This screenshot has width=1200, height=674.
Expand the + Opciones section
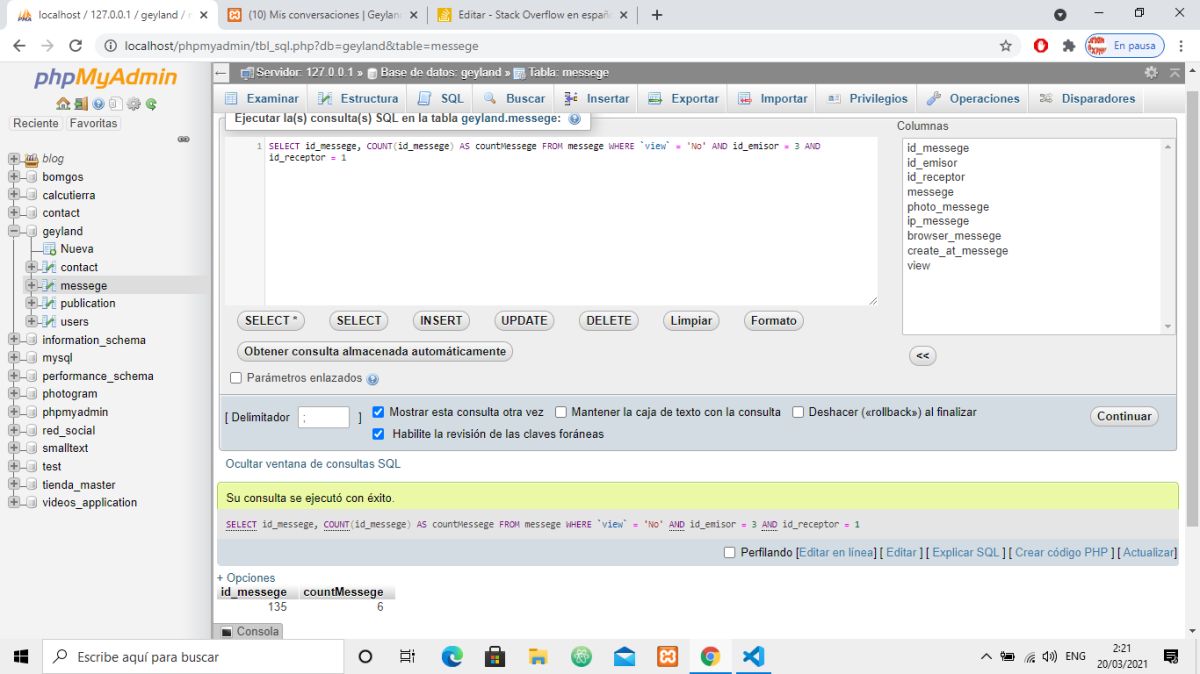click(x=246, y=578)
